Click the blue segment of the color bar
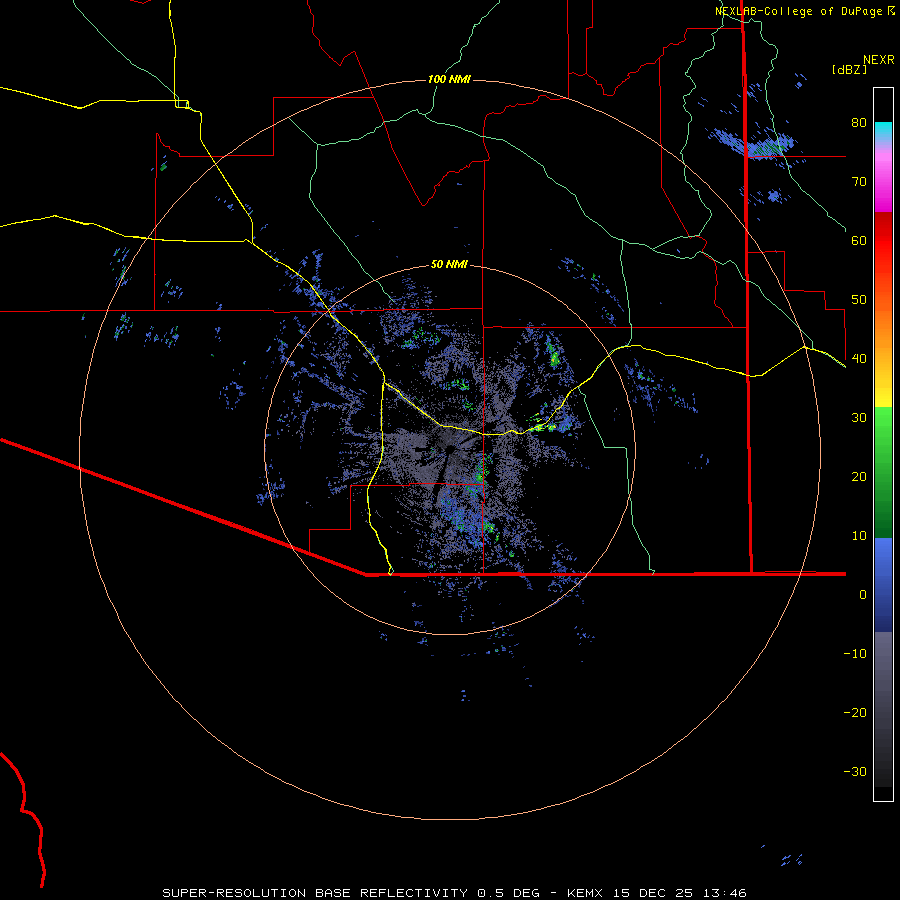Screen dimensions: 900x900 tap(883, 585)
